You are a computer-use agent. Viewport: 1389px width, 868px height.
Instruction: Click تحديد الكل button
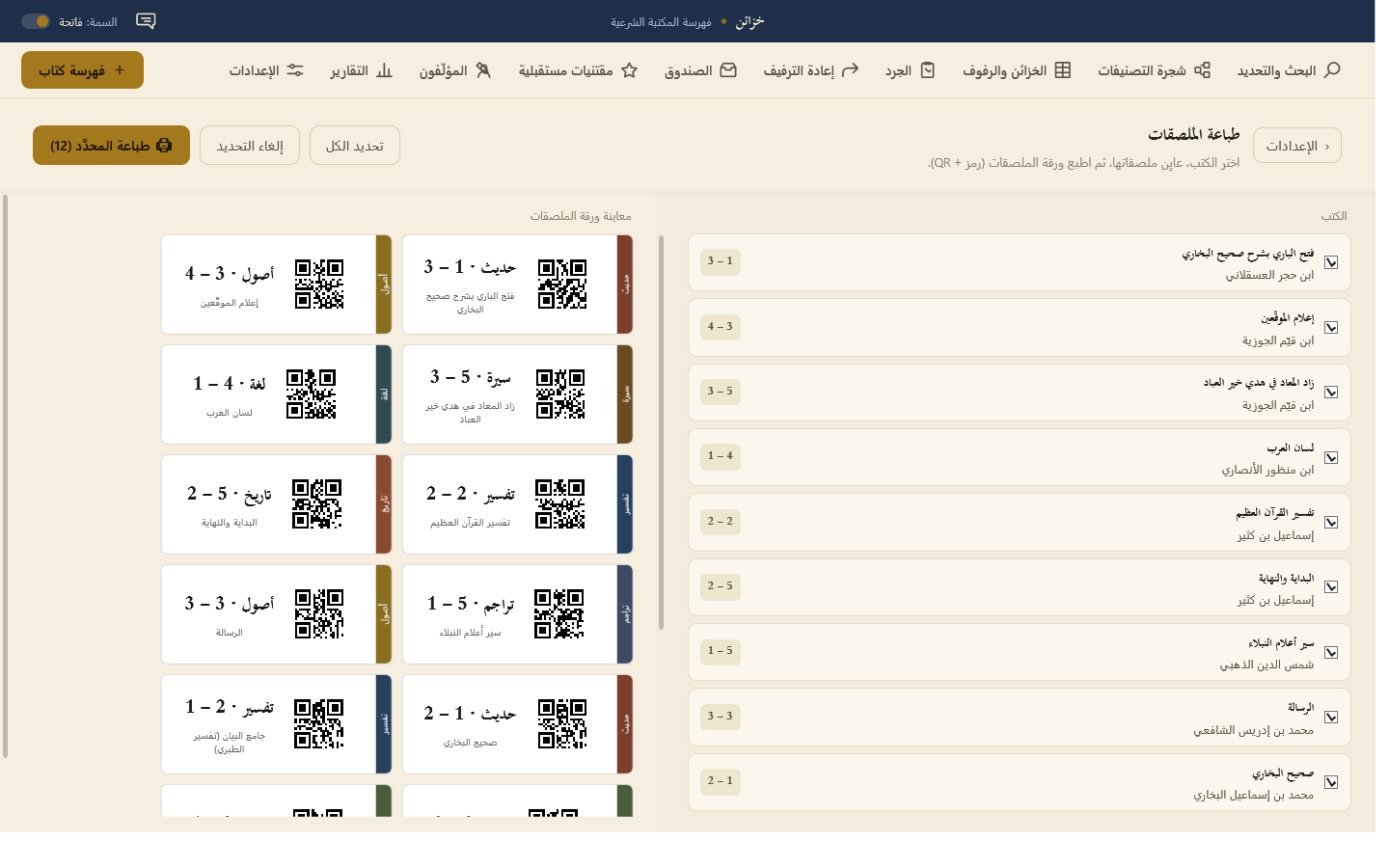click(x=355, y=146)
